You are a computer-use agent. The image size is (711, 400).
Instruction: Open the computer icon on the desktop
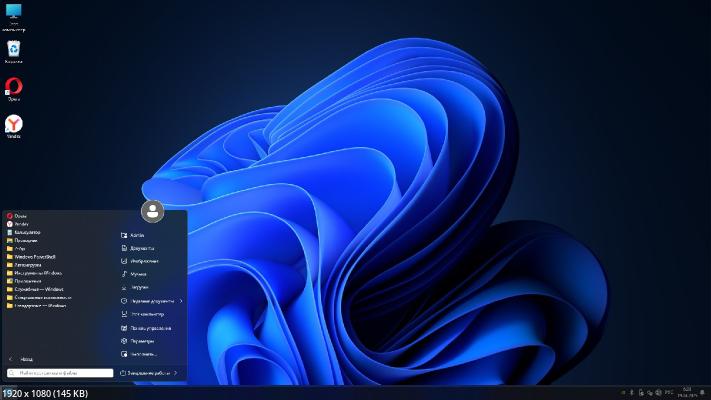14,16
